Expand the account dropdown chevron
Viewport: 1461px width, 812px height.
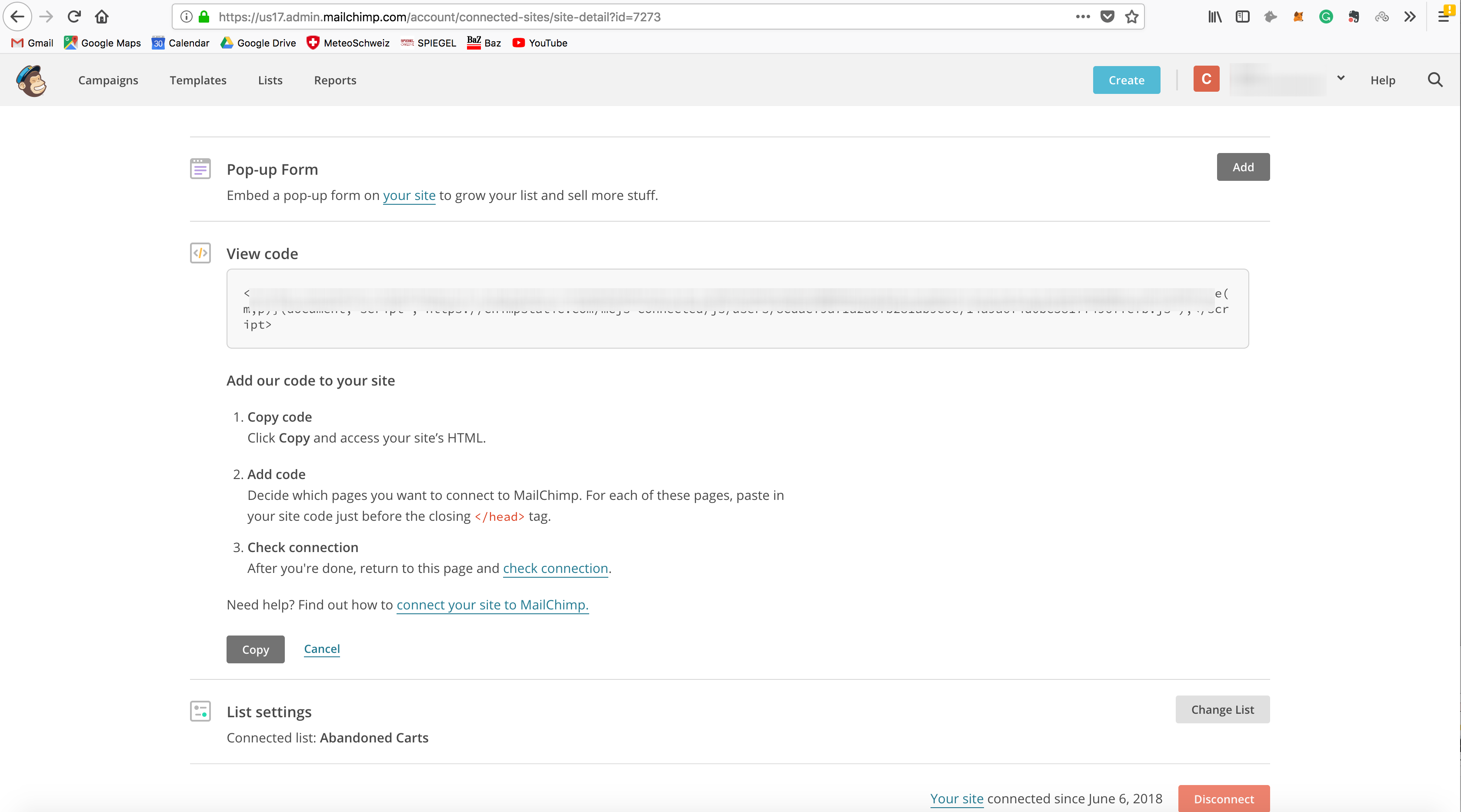click(1341, 78)
